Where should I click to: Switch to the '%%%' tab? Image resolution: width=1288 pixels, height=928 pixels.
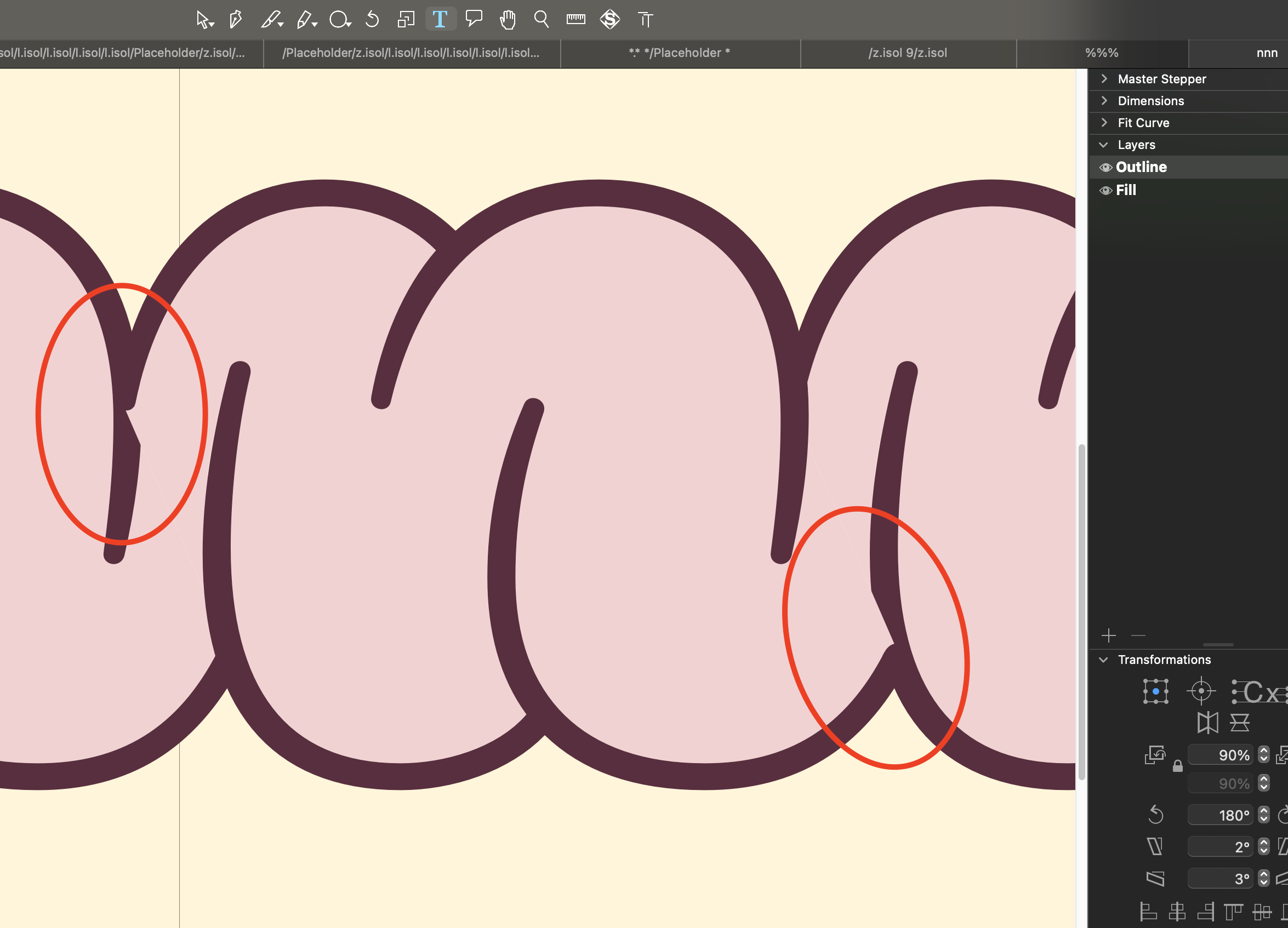point(1101,53)
